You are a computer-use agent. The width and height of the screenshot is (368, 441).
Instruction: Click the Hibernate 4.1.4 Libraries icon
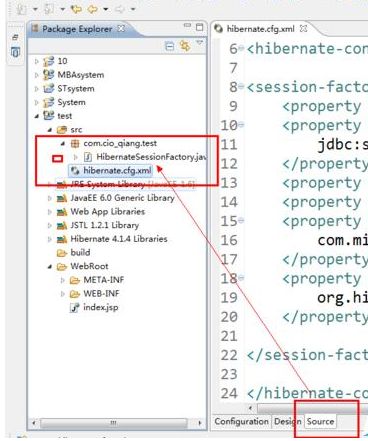[62, 239]
